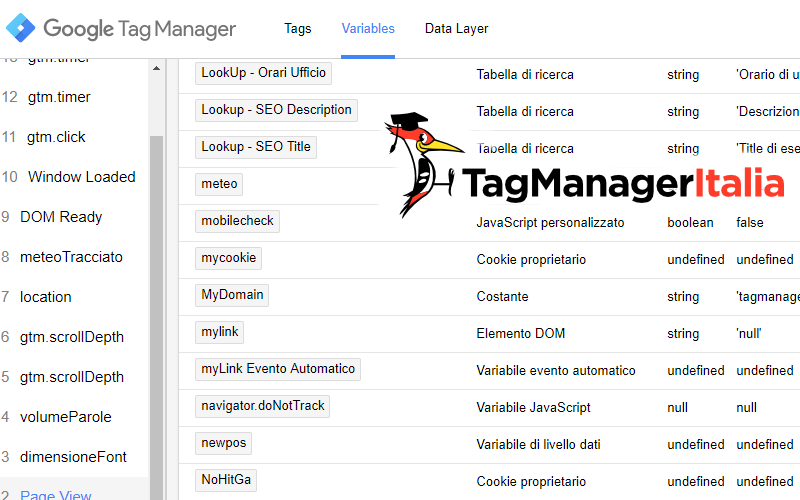Screen dimensions: 800x500
Task: Click the mobilecheck variable chip
Action: tap(237, 221)
